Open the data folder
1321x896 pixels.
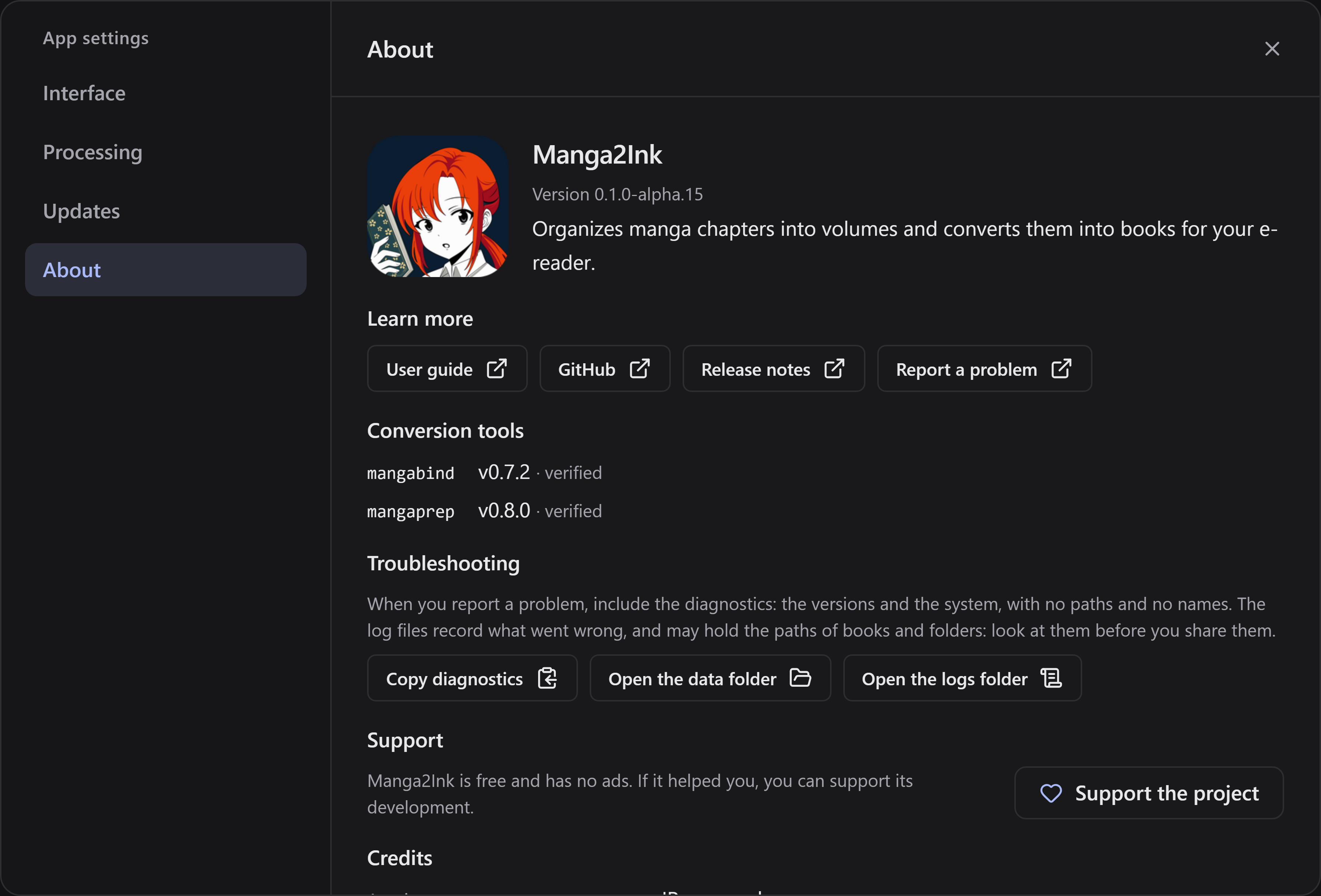click(711, 678)
